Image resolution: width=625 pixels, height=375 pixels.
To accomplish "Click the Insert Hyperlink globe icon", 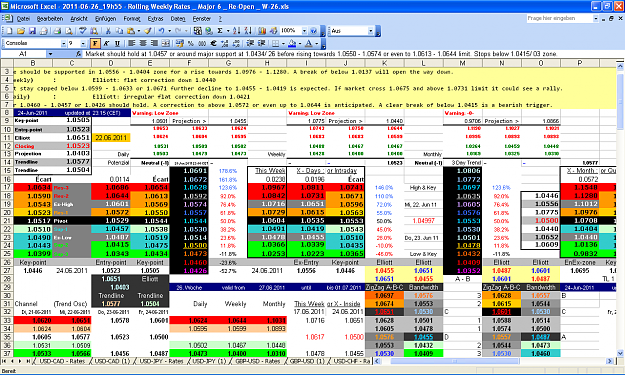I will [209, 31].
